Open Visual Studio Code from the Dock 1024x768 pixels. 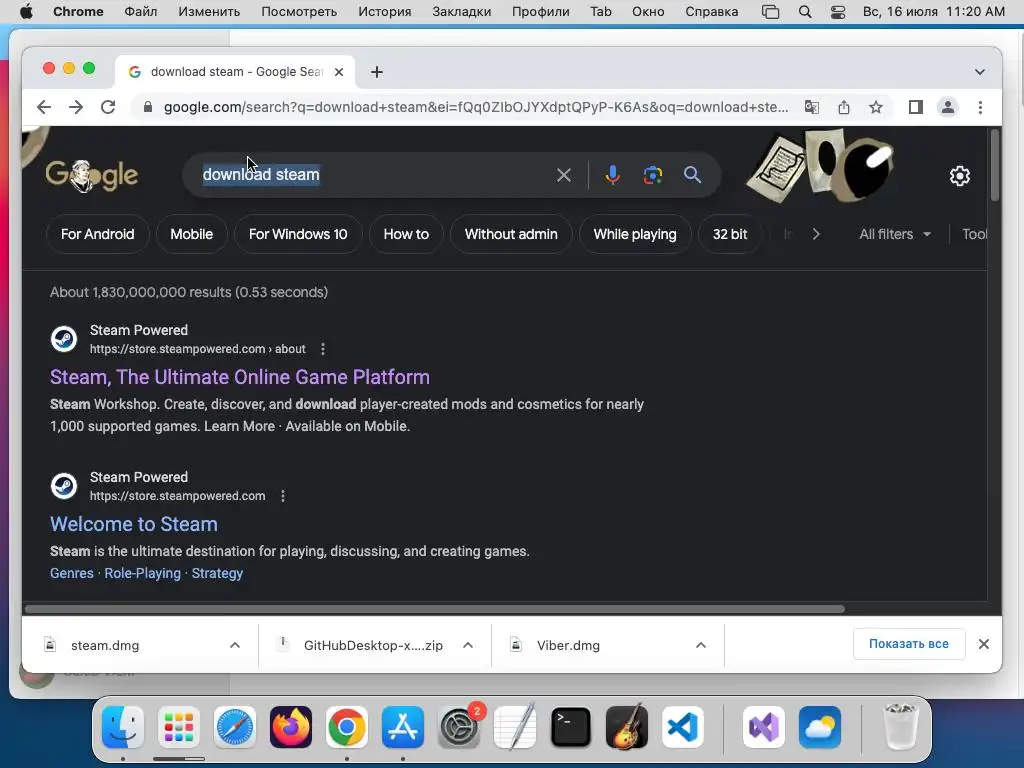683,727
